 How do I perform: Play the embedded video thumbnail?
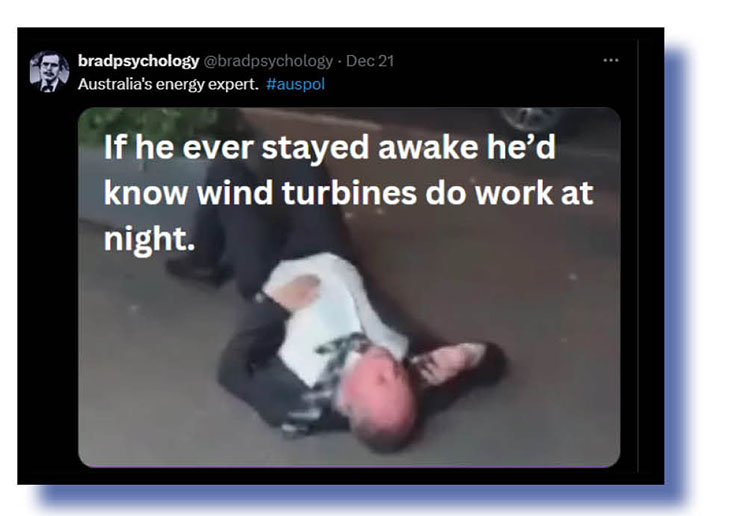(x=349, y=287)
